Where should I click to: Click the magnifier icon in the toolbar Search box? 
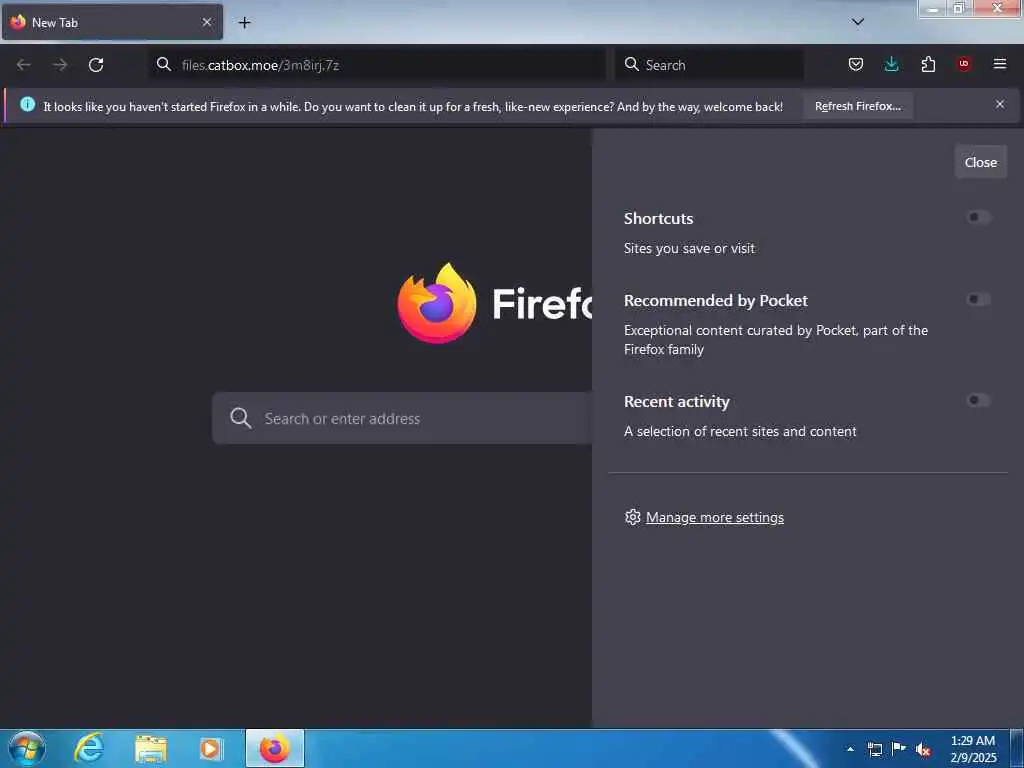(632, 64)
